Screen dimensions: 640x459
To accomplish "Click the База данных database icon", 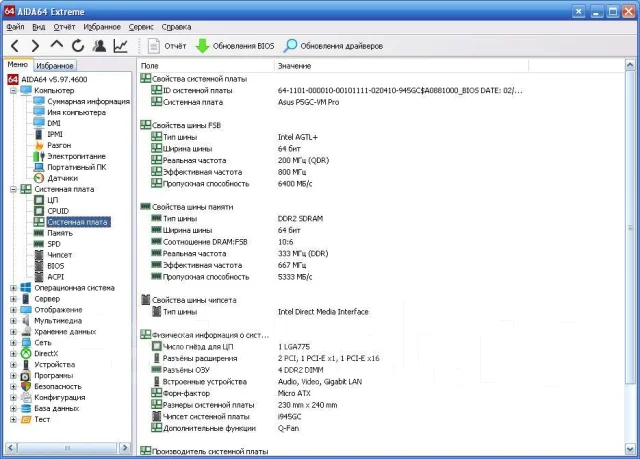I will [x=26, y=408].
